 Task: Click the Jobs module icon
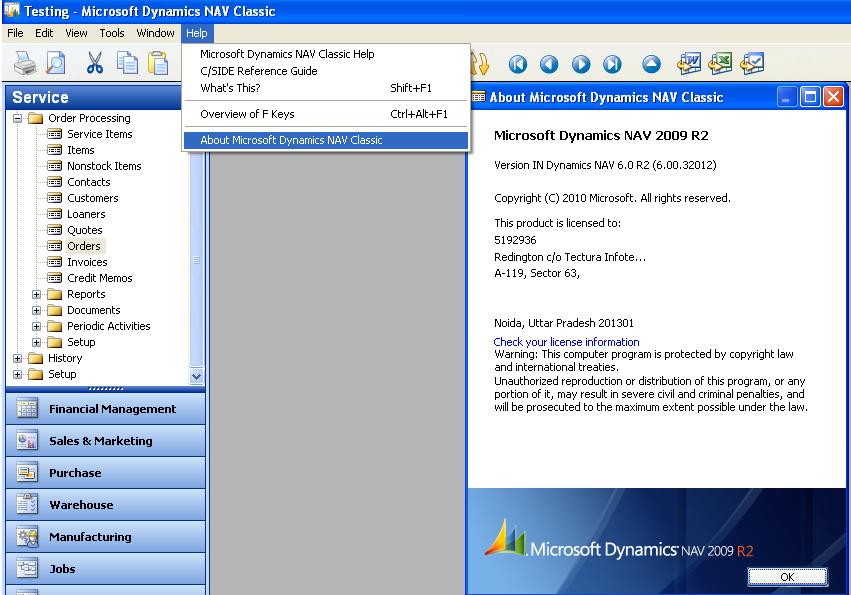tap(27, 569)
